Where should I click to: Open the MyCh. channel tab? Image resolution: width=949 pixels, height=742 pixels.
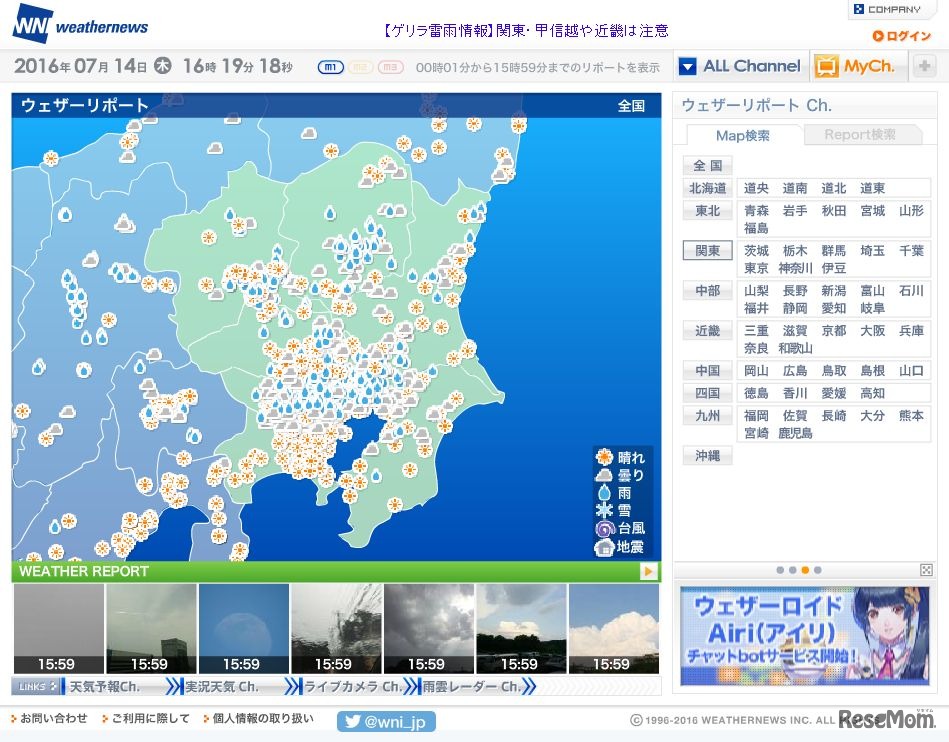(x=858, y=67)
